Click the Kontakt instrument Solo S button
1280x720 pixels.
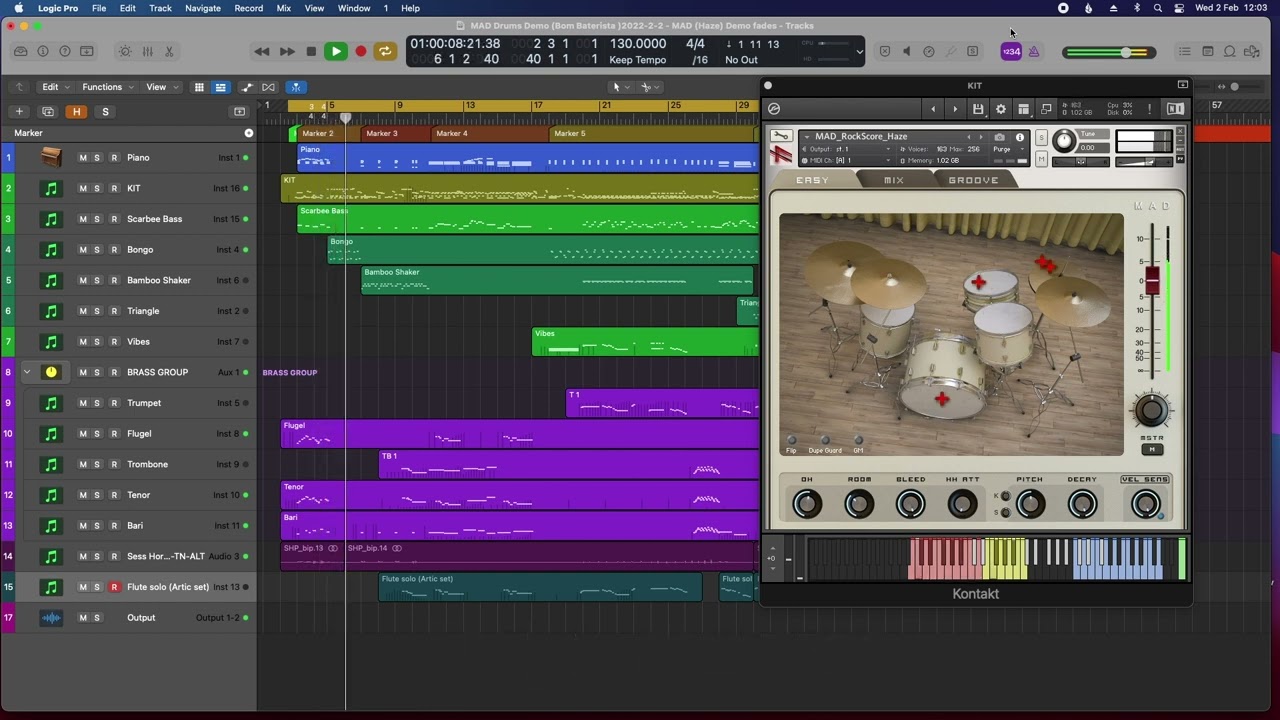click(1042, 137)
